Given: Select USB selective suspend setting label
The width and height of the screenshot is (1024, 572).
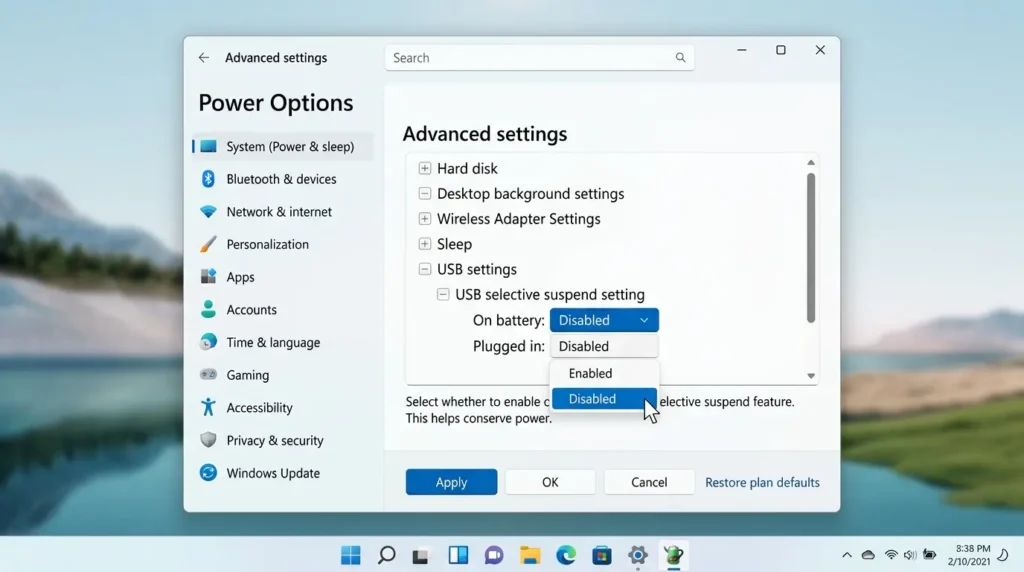Looking at the screenshot, I should (550, 294).
